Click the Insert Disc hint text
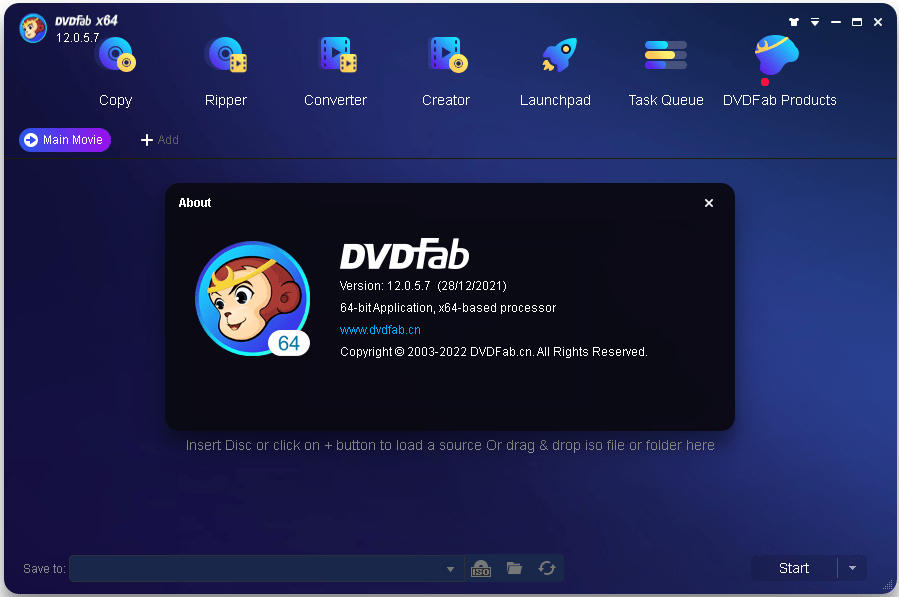 (450, 446)
